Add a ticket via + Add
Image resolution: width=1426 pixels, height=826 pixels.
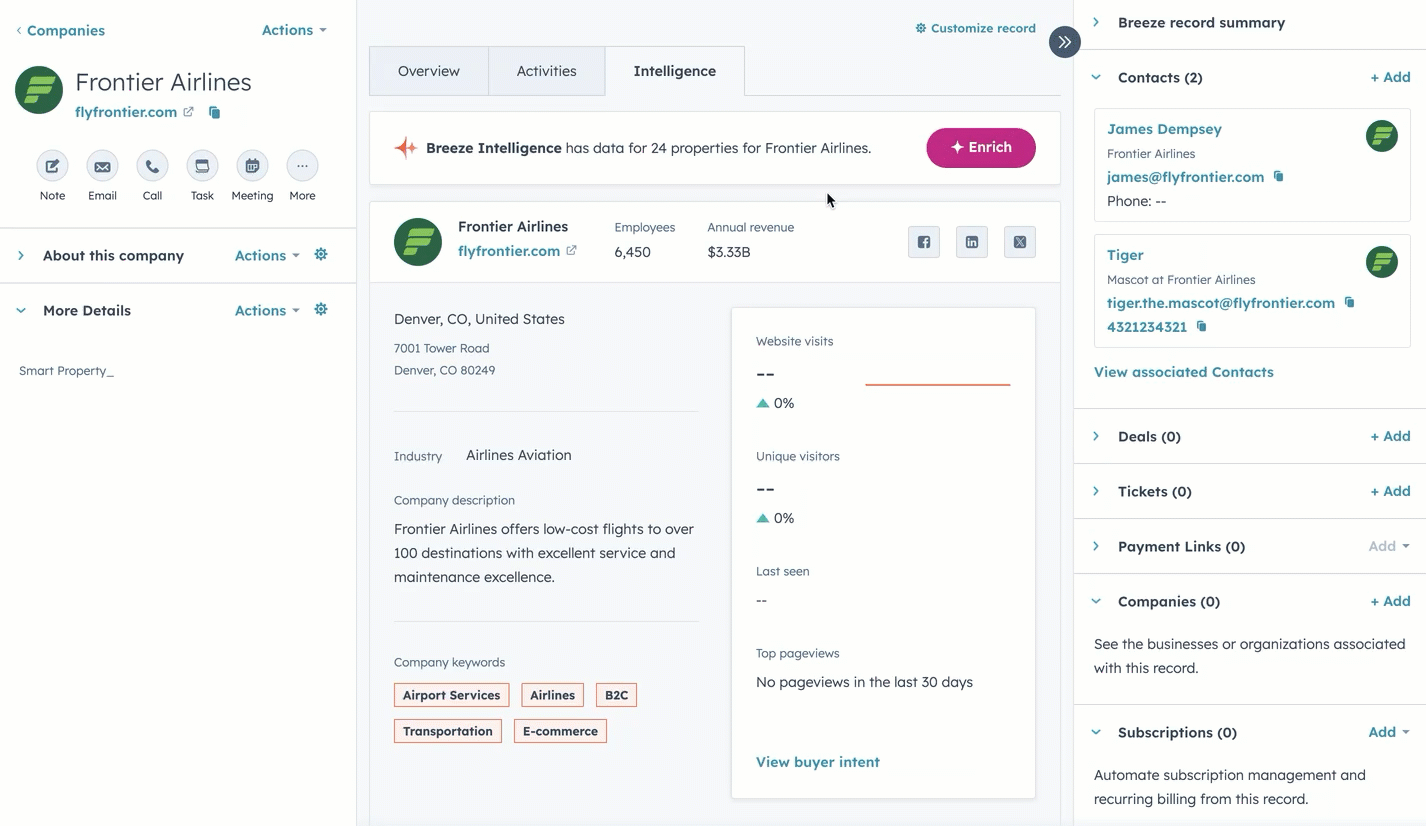point(1390,491)
